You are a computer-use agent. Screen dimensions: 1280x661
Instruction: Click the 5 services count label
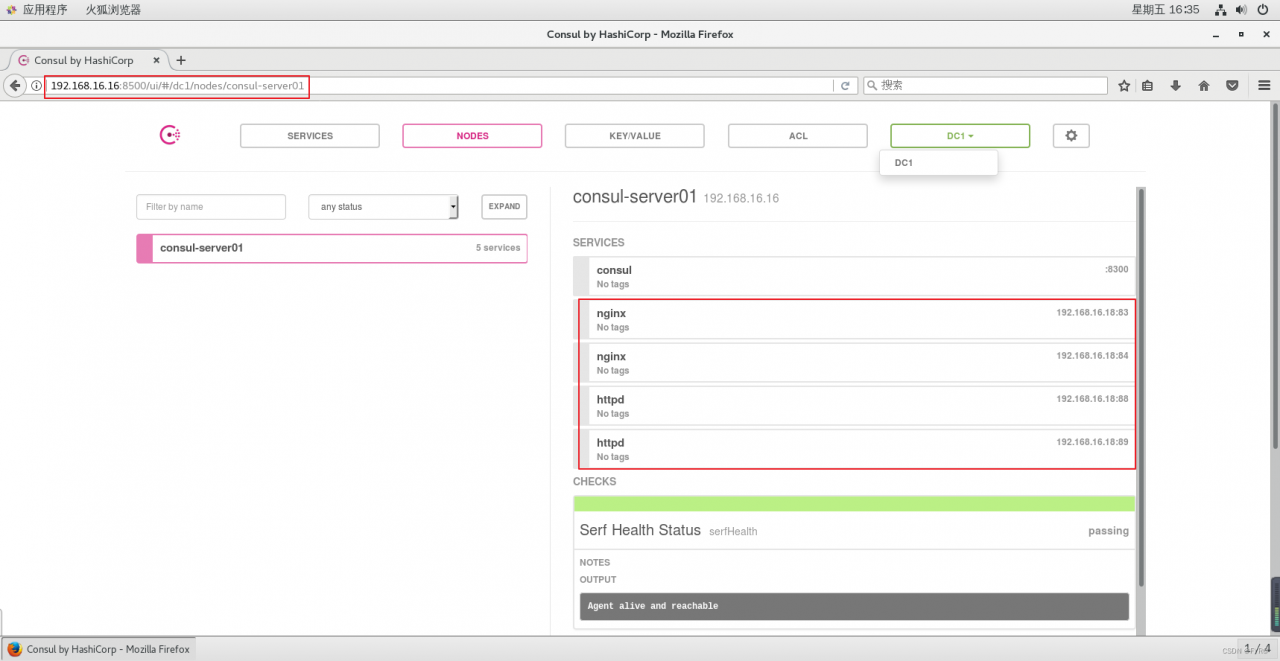(x=498, y=248)
